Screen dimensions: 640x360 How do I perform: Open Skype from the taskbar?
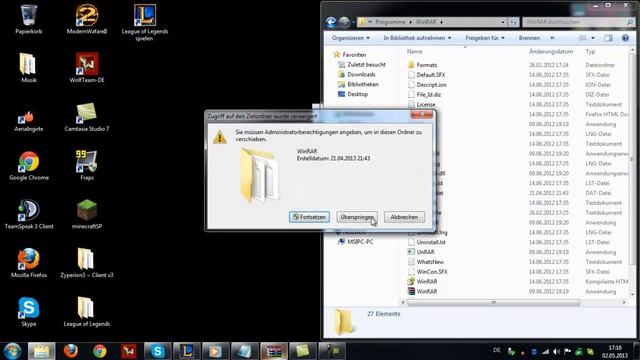click(x=158, y=351)
